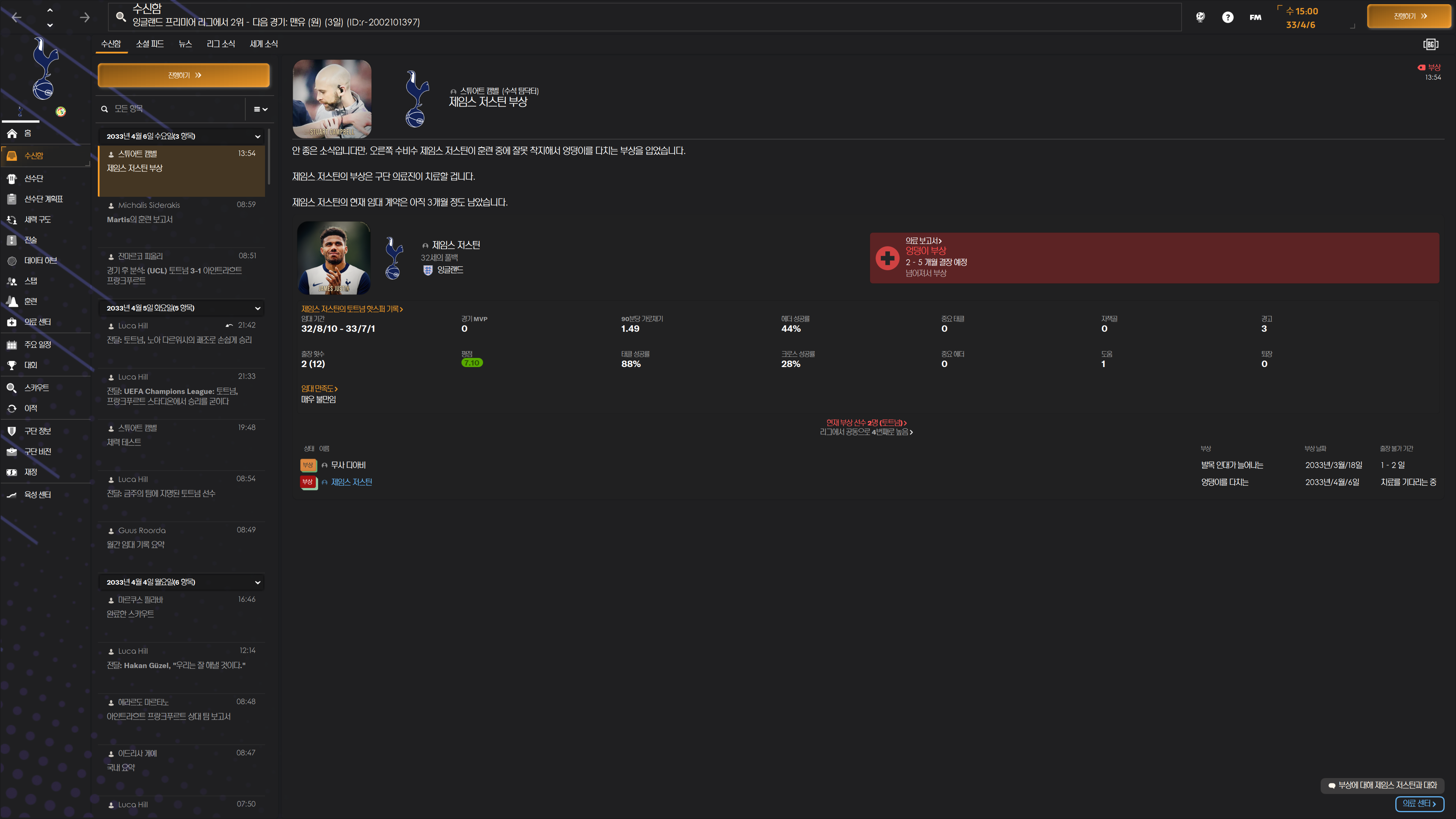Image resolution: width=1456 pixels, height=819 pixels.
Task: Open the help question mark icon
Action: coord(1227,17)
